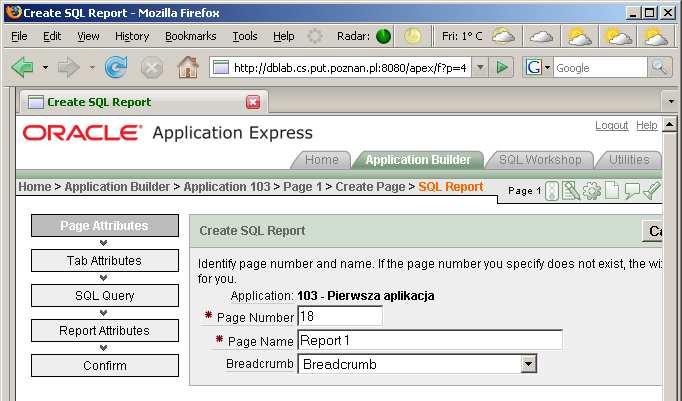Click page icon in the address bar
The image size is (682, 401).
[x=221, y=67]
